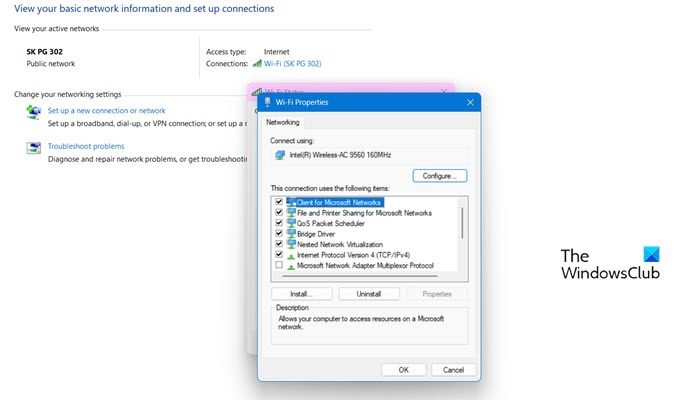Click the Microsoft Network Adapter Multiplexor icon

(291, 267)
